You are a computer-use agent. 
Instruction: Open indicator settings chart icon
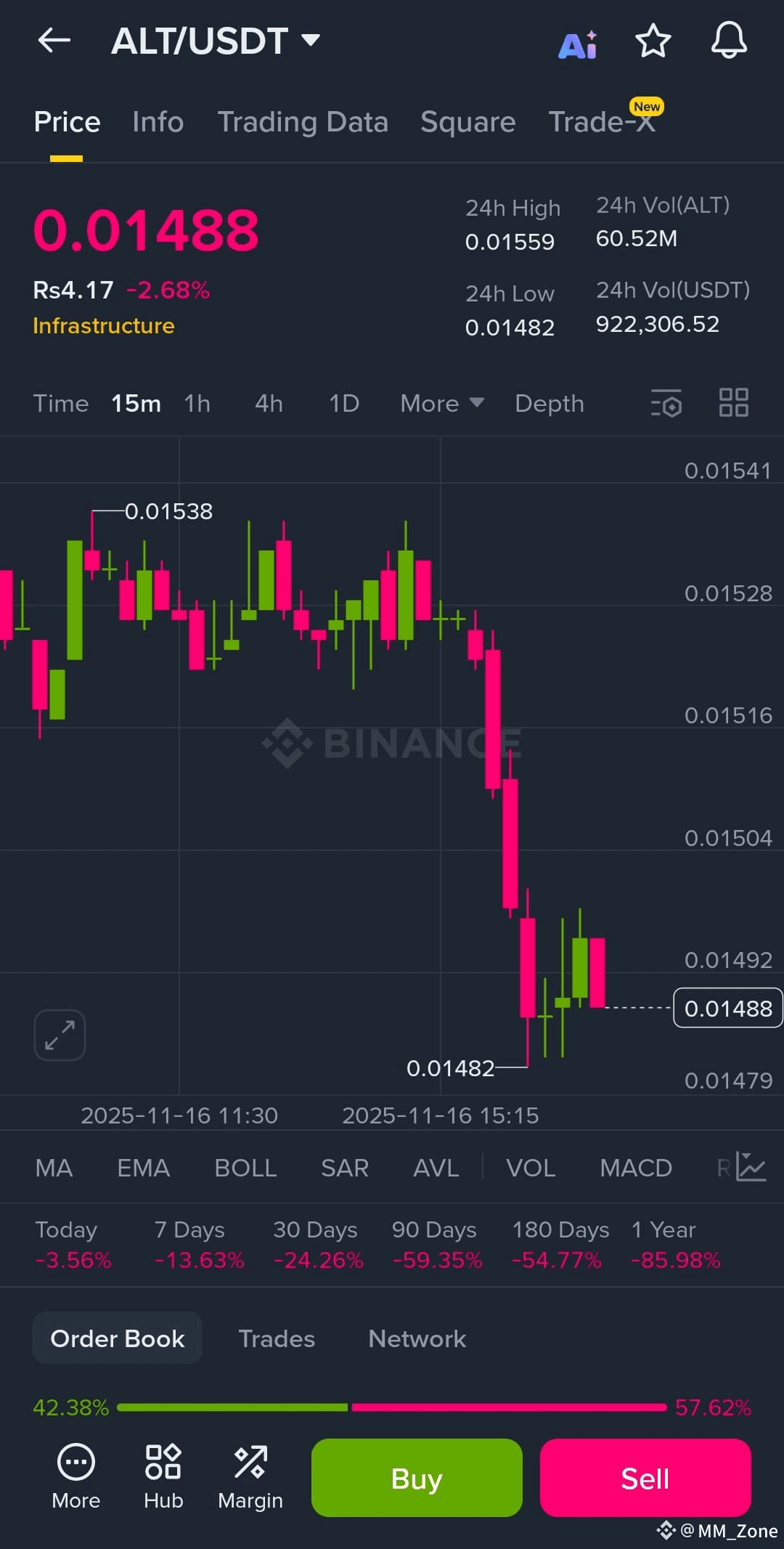click(751, 1167)
